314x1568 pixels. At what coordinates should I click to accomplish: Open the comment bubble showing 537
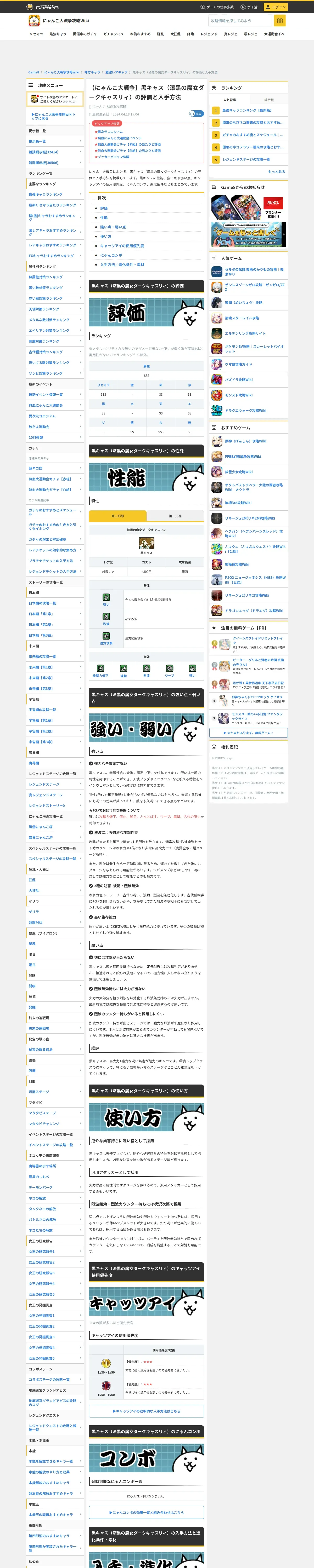pyautogui.click(x=196, y=114)
